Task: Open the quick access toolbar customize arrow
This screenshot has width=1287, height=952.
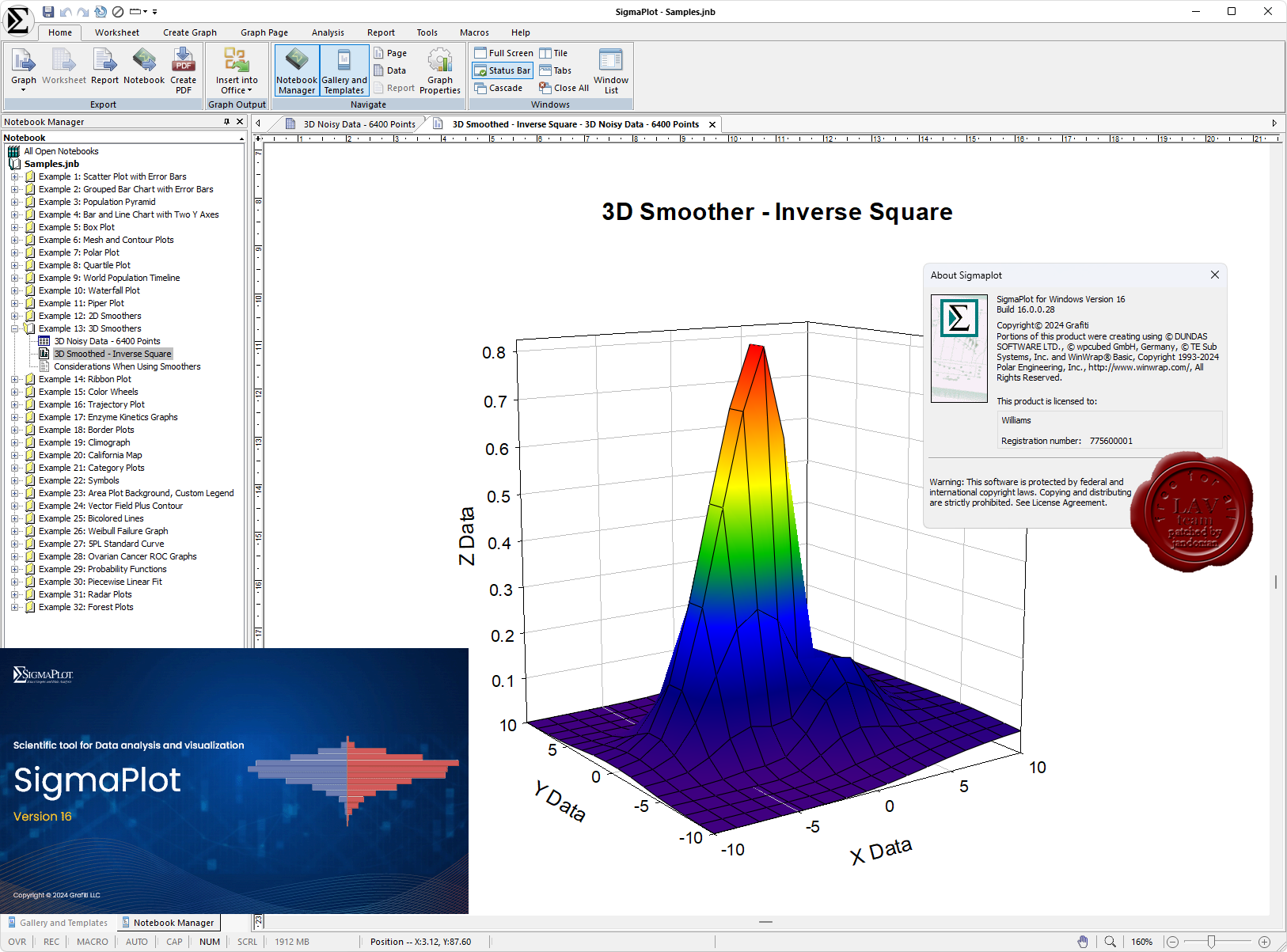Action: coord(155,12)
